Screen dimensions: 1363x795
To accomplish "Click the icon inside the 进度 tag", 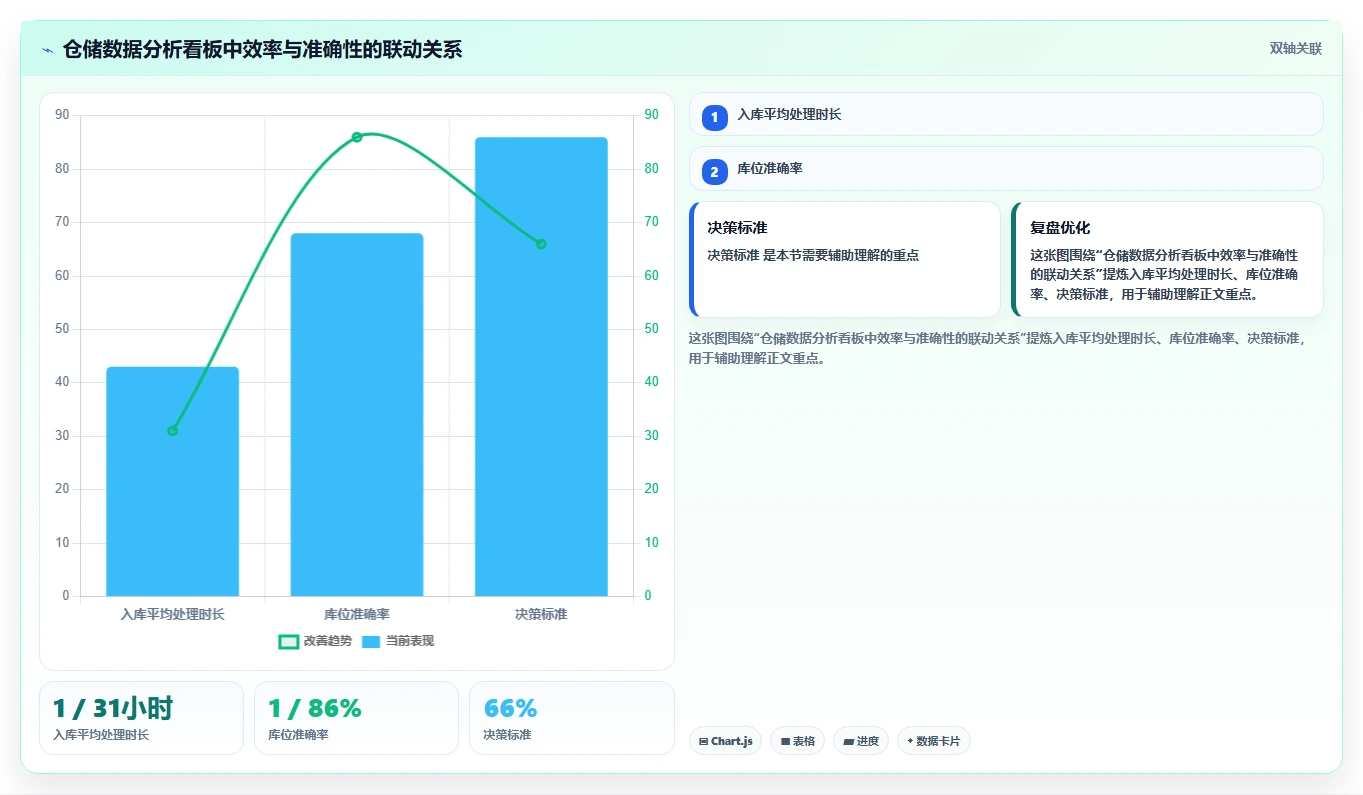I will (x=849, y=742).
